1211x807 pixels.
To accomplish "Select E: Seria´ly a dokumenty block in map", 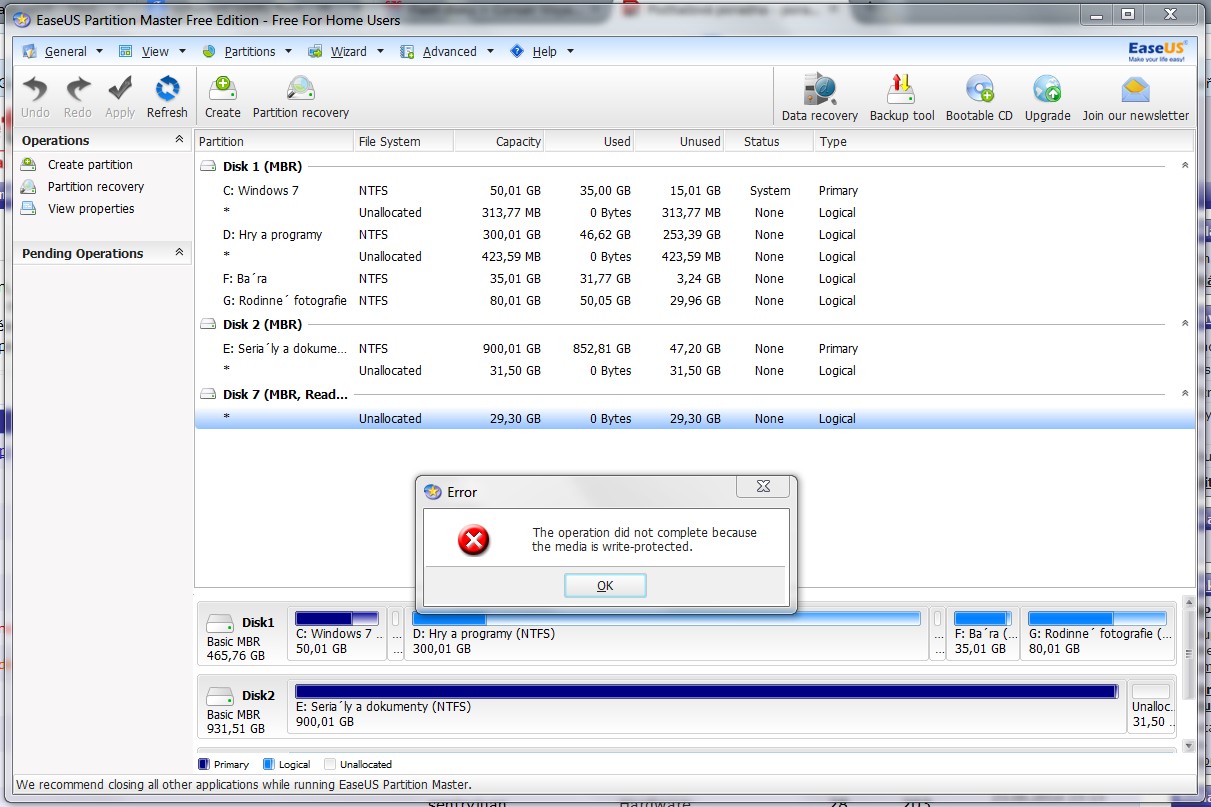I will click(706, 707).
